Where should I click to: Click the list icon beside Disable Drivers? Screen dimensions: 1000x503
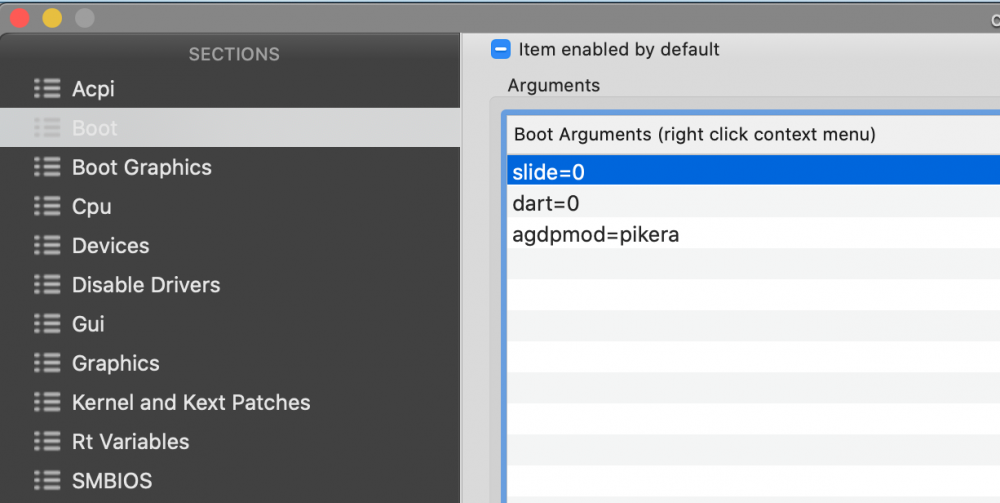tap(47, 284)
